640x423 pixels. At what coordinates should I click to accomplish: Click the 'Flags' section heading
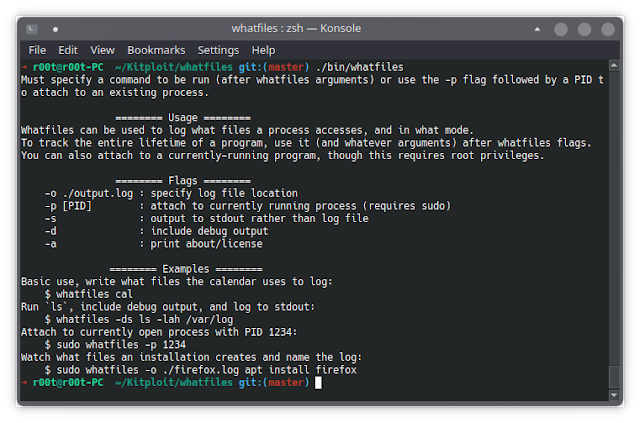pos(183,181)
